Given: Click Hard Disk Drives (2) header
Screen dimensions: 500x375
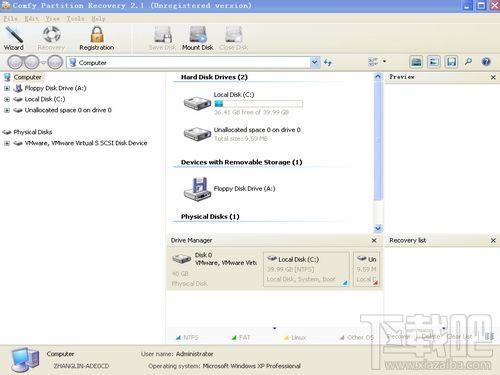Looking at the screenshot, I should [214, 77].
